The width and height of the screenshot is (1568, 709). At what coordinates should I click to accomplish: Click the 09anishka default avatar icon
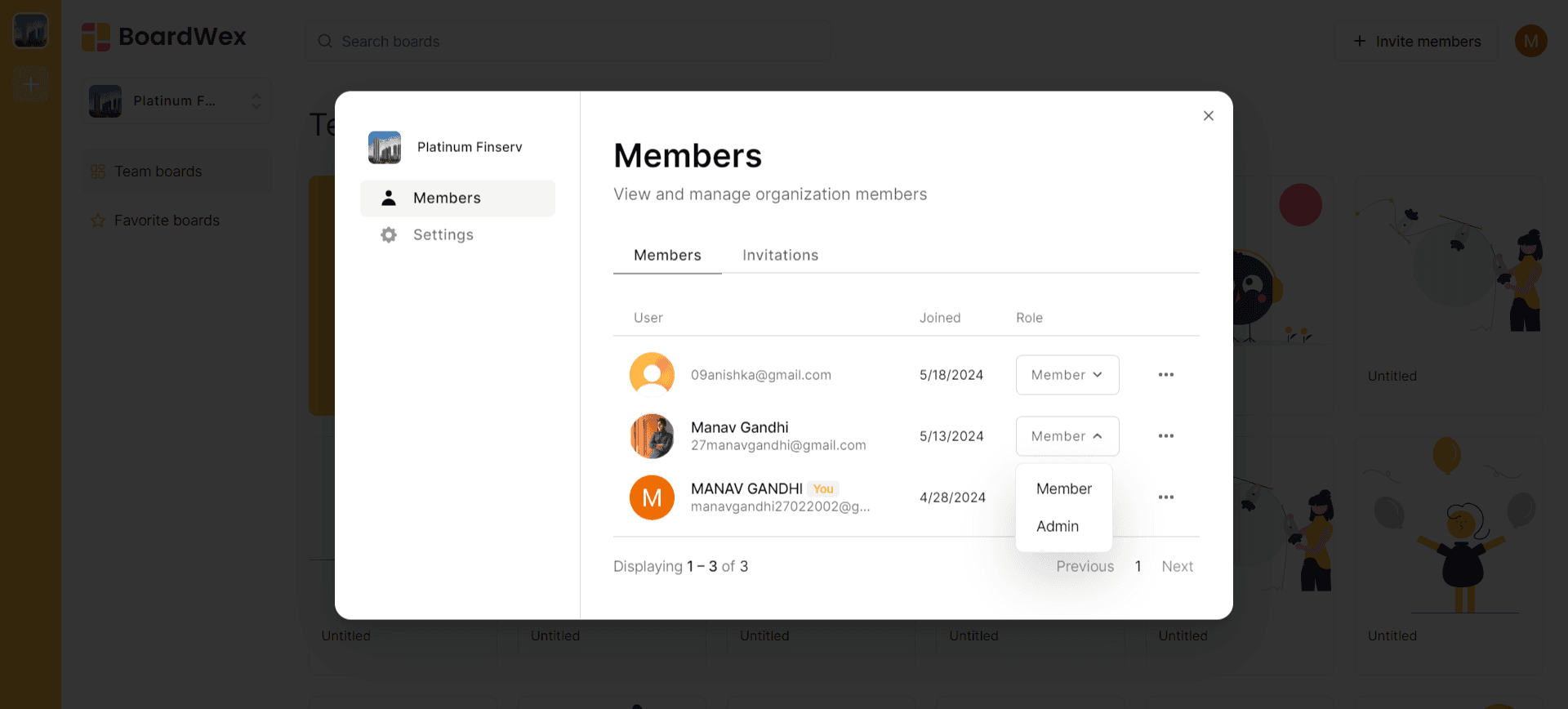652,375
